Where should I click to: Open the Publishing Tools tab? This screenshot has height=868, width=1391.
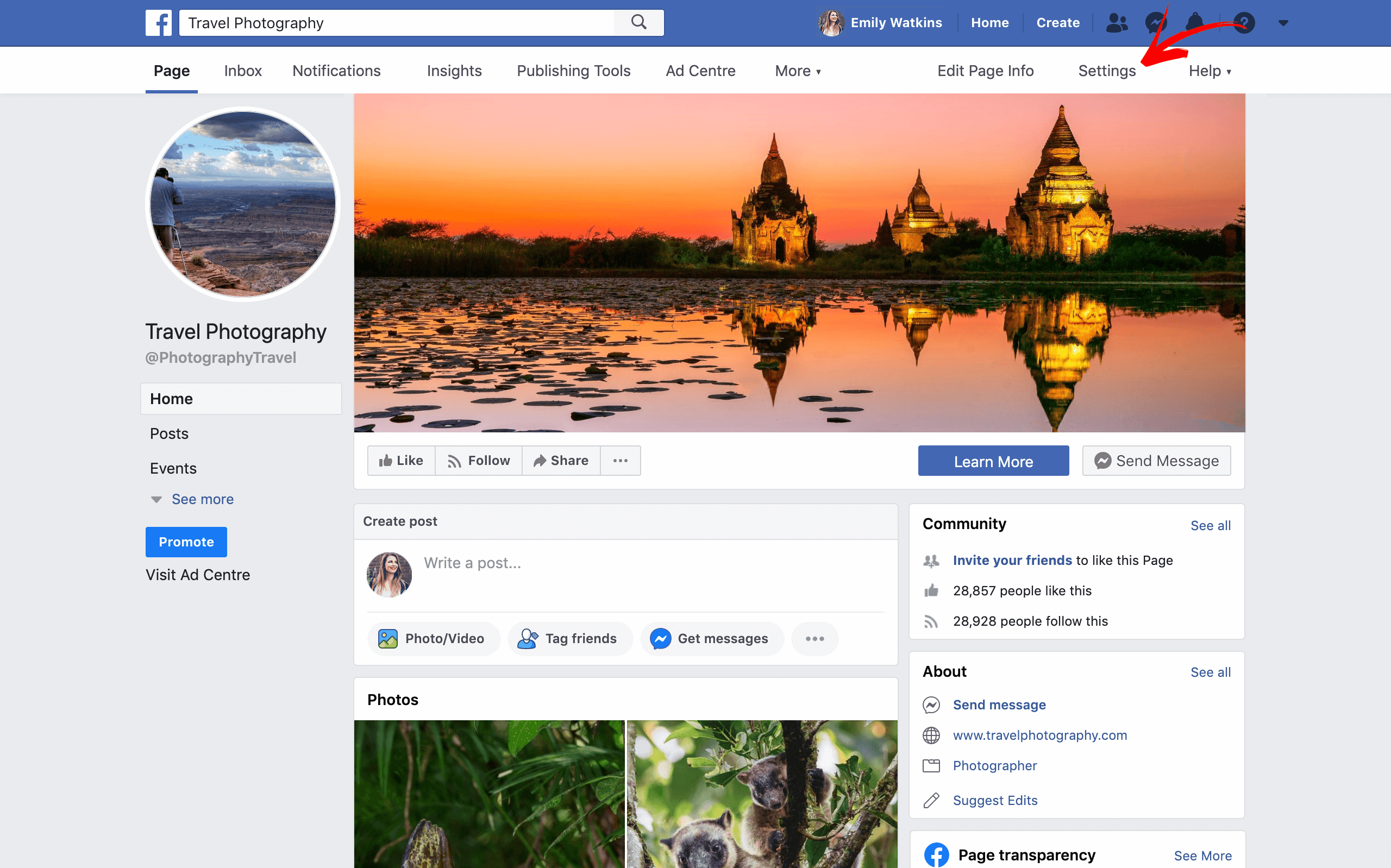573,71
